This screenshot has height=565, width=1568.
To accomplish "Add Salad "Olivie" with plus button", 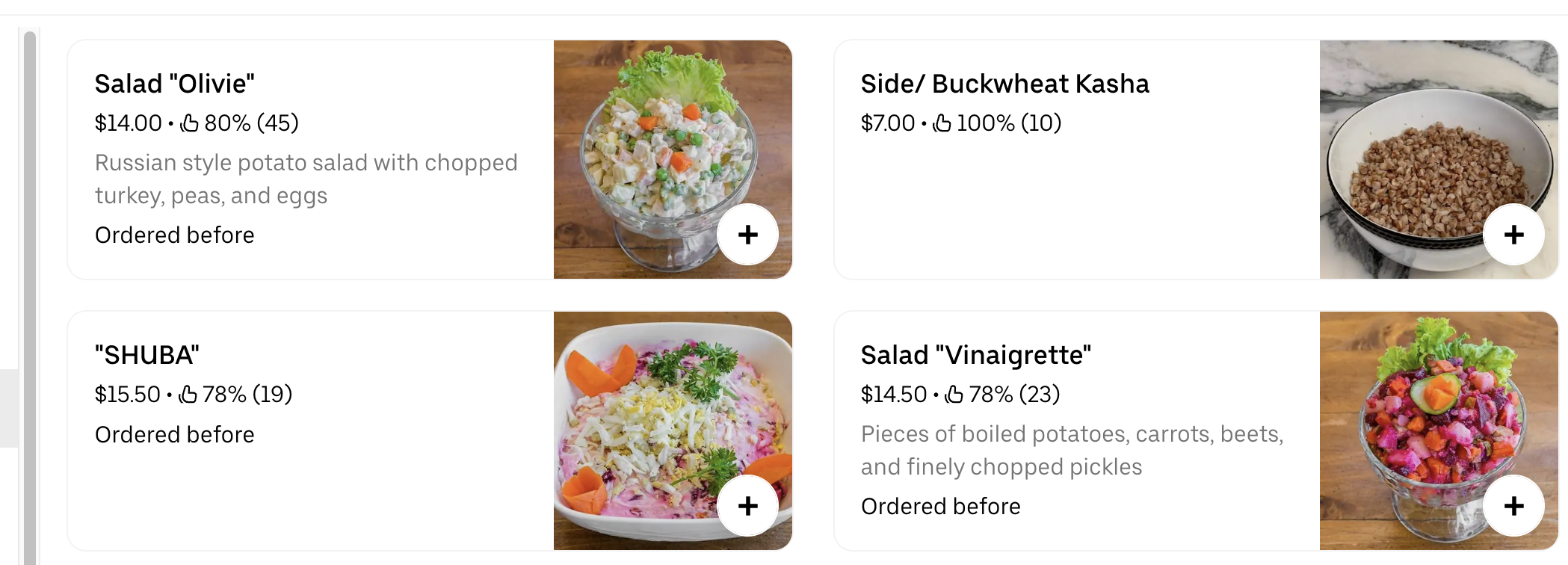I will coord(747,235).
